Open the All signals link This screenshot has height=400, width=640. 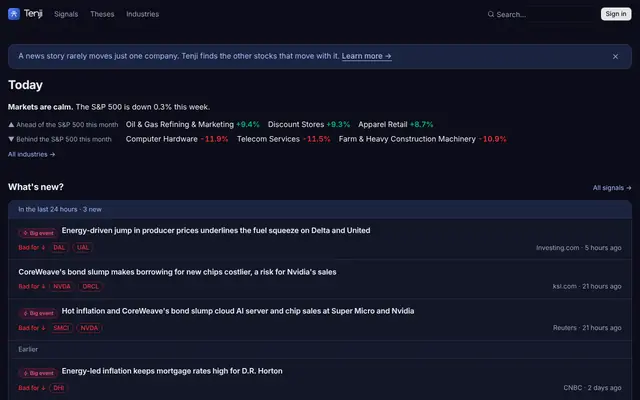(612, 188)
